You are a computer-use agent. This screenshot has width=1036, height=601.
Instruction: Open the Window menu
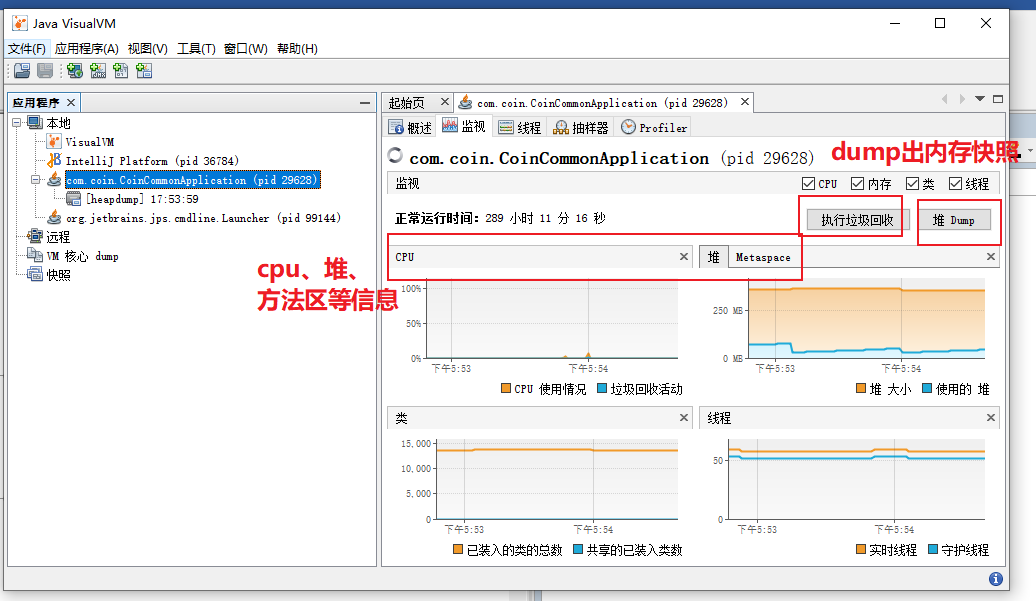pos(246,49)
